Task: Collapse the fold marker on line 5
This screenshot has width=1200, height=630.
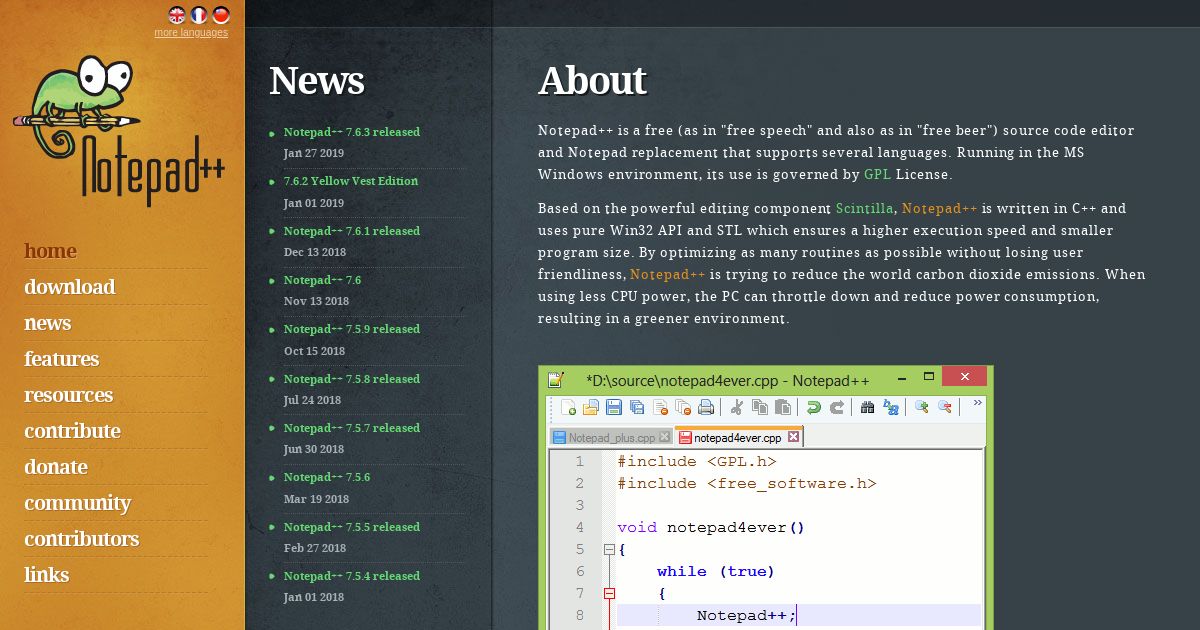Action: [609, 549]
